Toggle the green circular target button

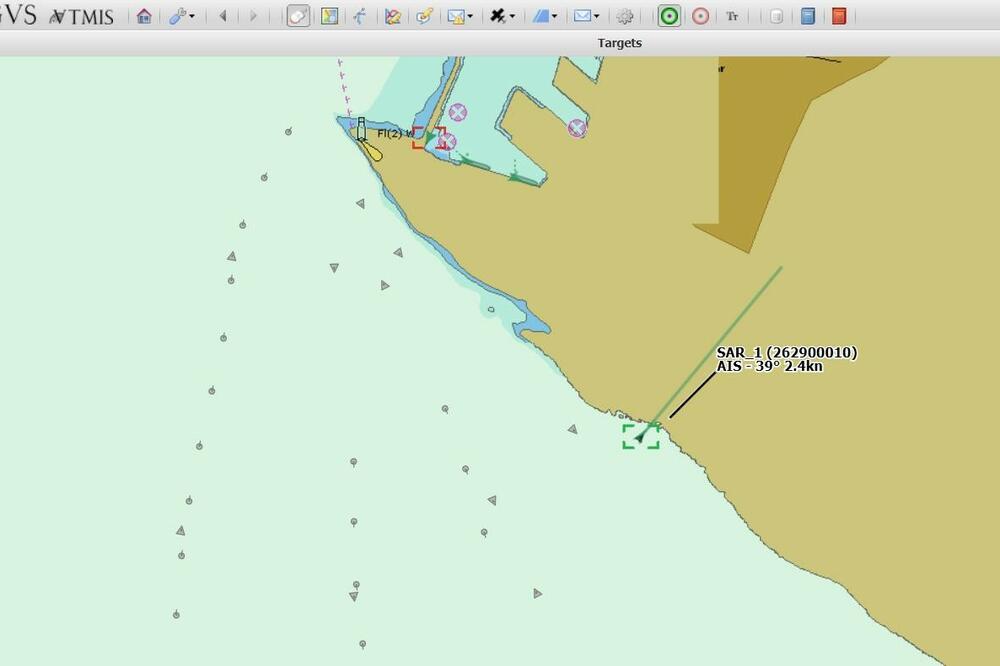click(x=669, y=16)
